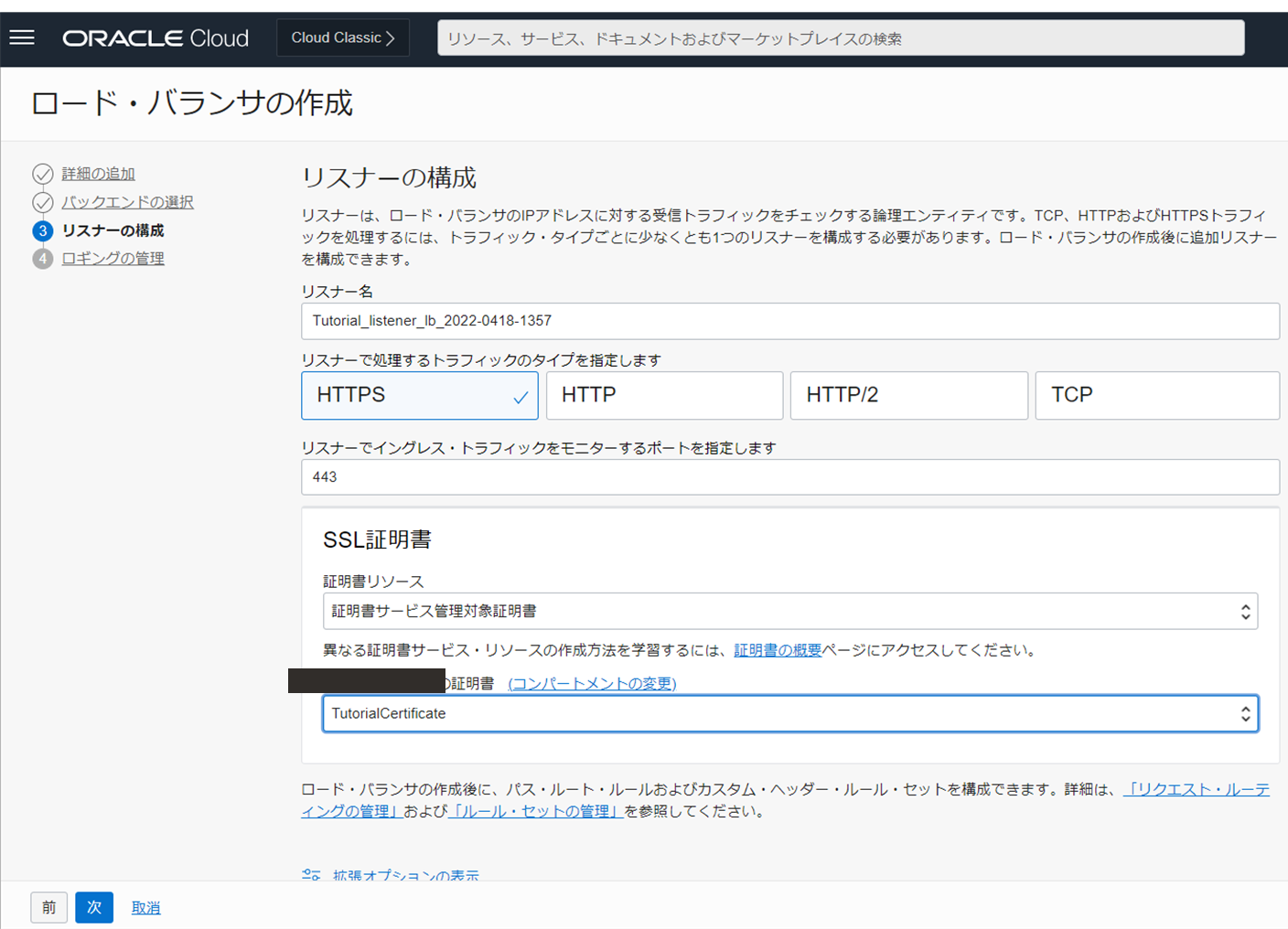The width and height of the screenshot is (1288, 929).
Task: Open the Cloud Classic switcher
Action: [343, 37]
